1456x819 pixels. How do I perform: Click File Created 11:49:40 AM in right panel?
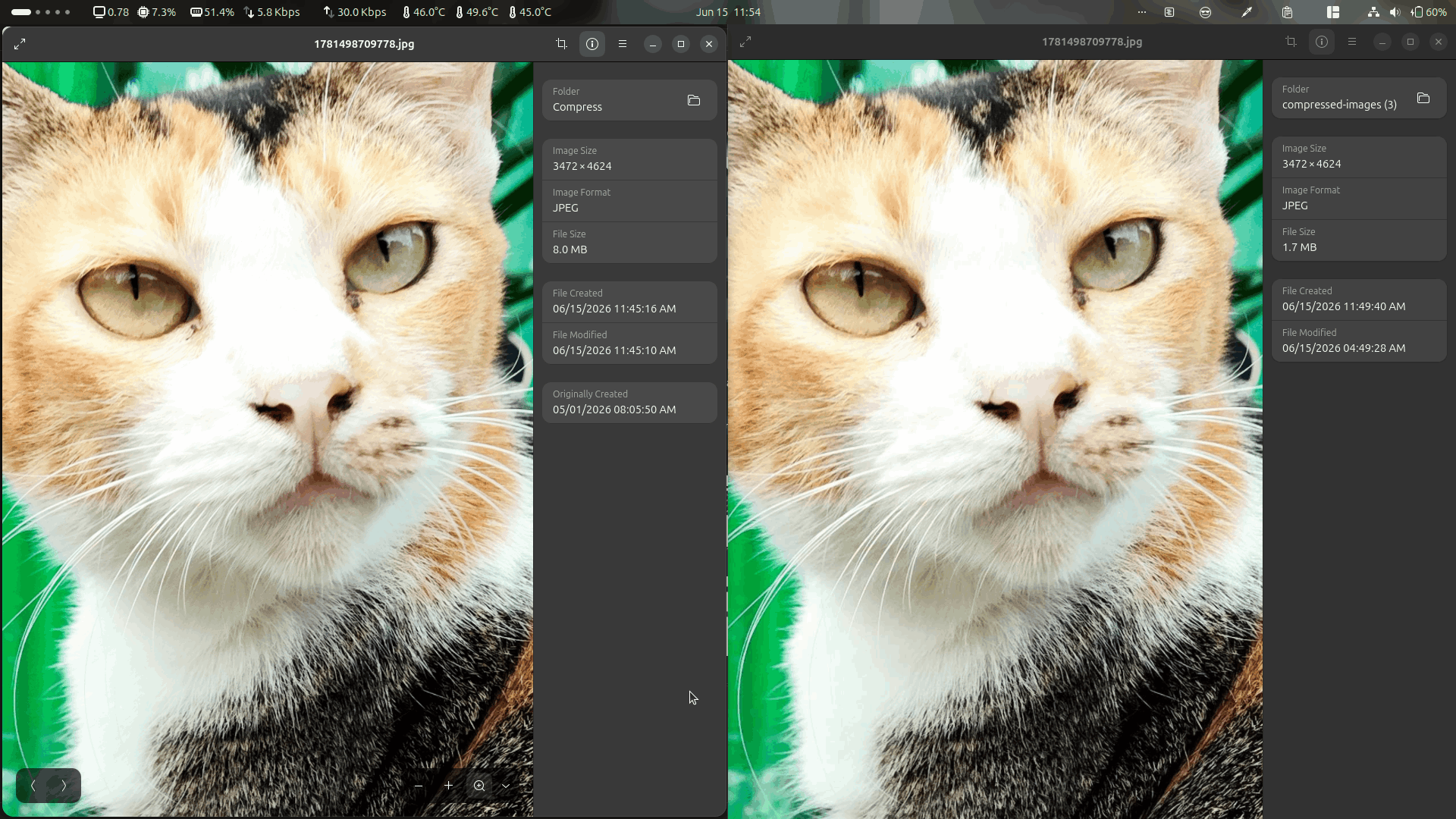(1359, 300)
